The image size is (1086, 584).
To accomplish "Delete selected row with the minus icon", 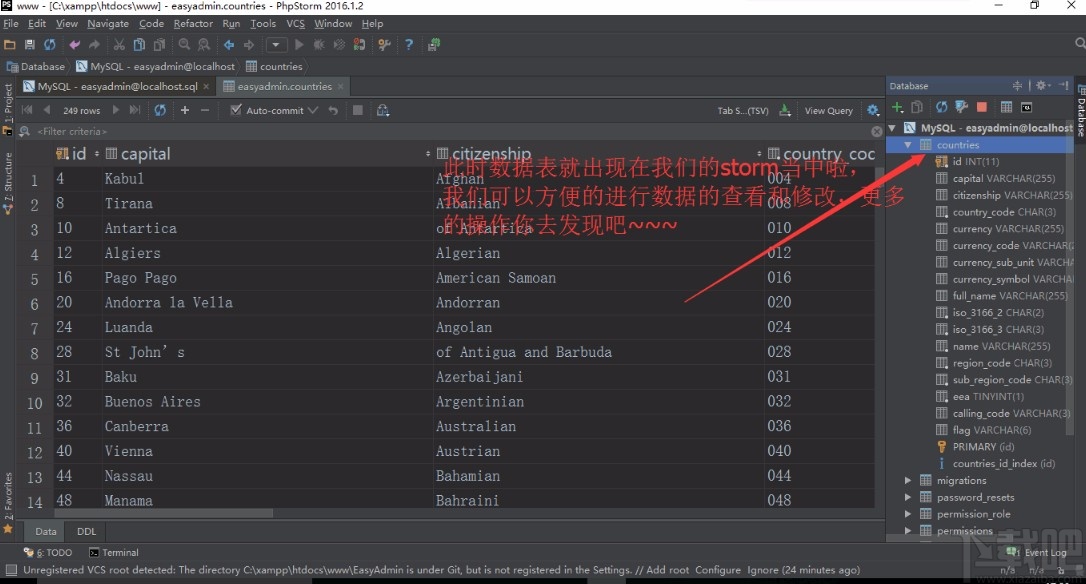I will (203, 110).
